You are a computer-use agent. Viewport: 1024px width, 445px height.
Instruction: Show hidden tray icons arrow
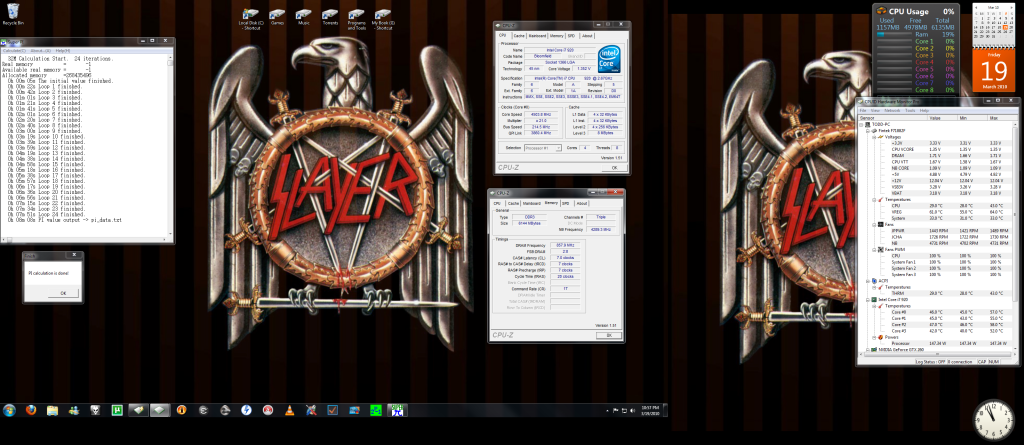pos(607,410)
